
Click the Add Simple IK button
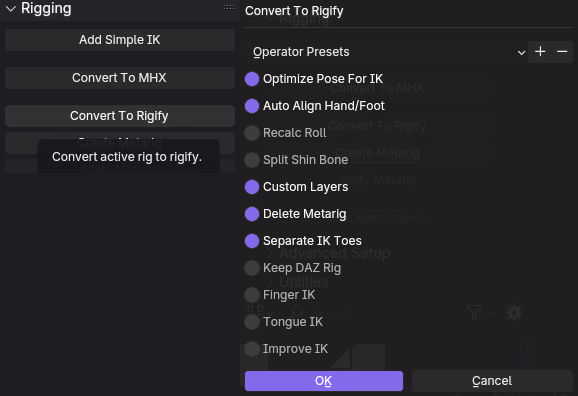click(x=120, y=40)
